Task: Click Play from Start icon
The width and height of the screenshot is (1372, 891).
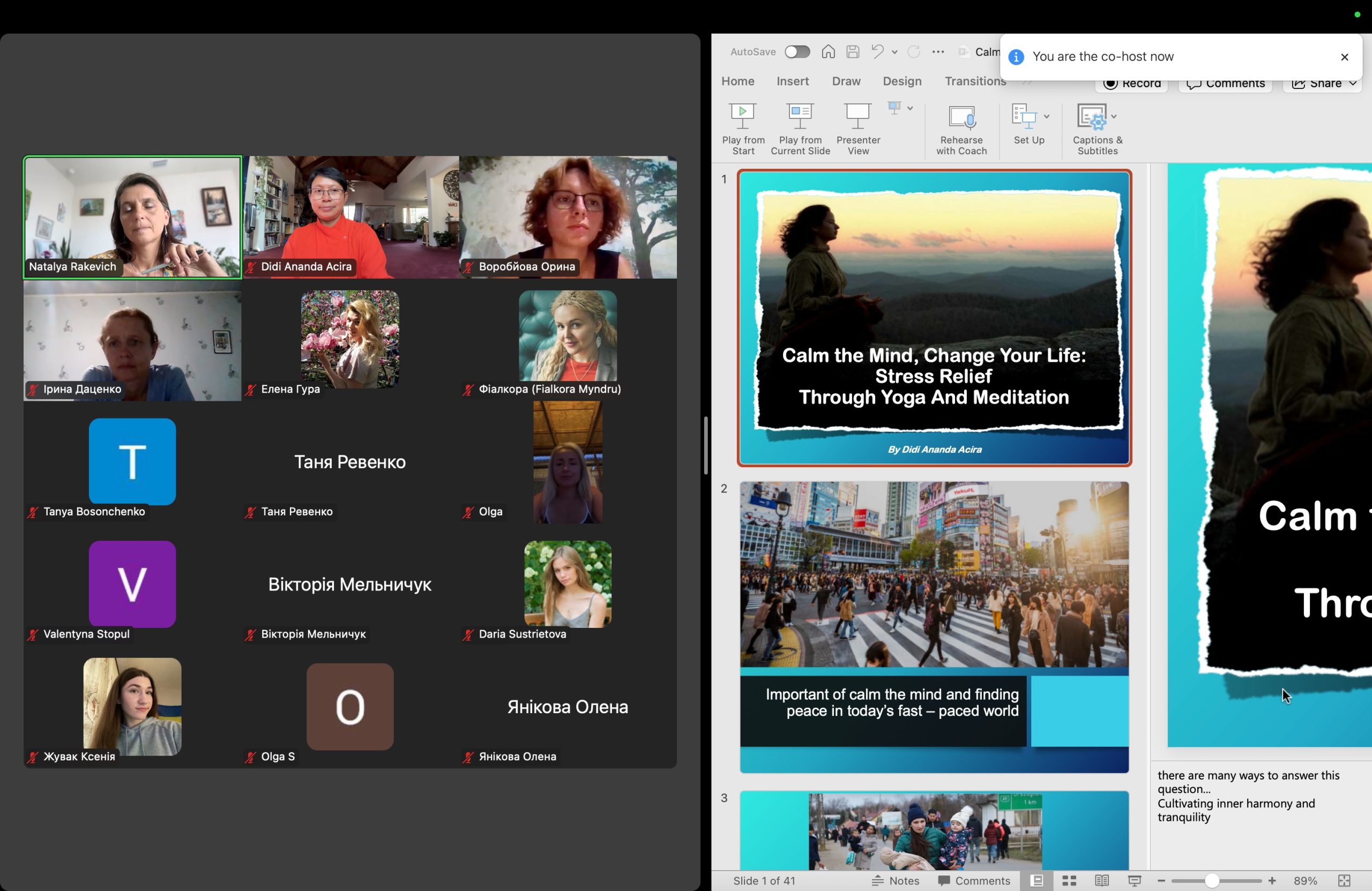Action: pos(742,116)
